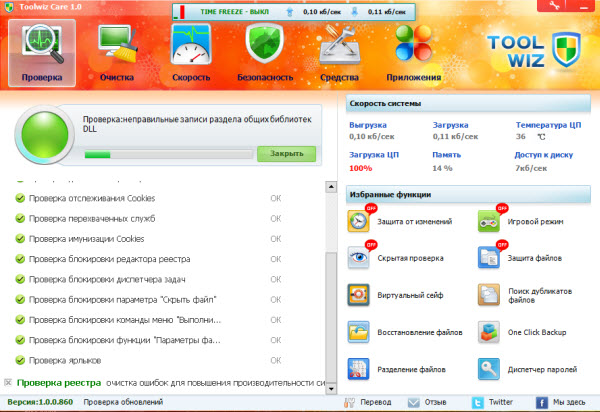Screen dimensions: 600x412
Task: Launch Игровой режим gamepad icon
Action: [x=489, y=221]
